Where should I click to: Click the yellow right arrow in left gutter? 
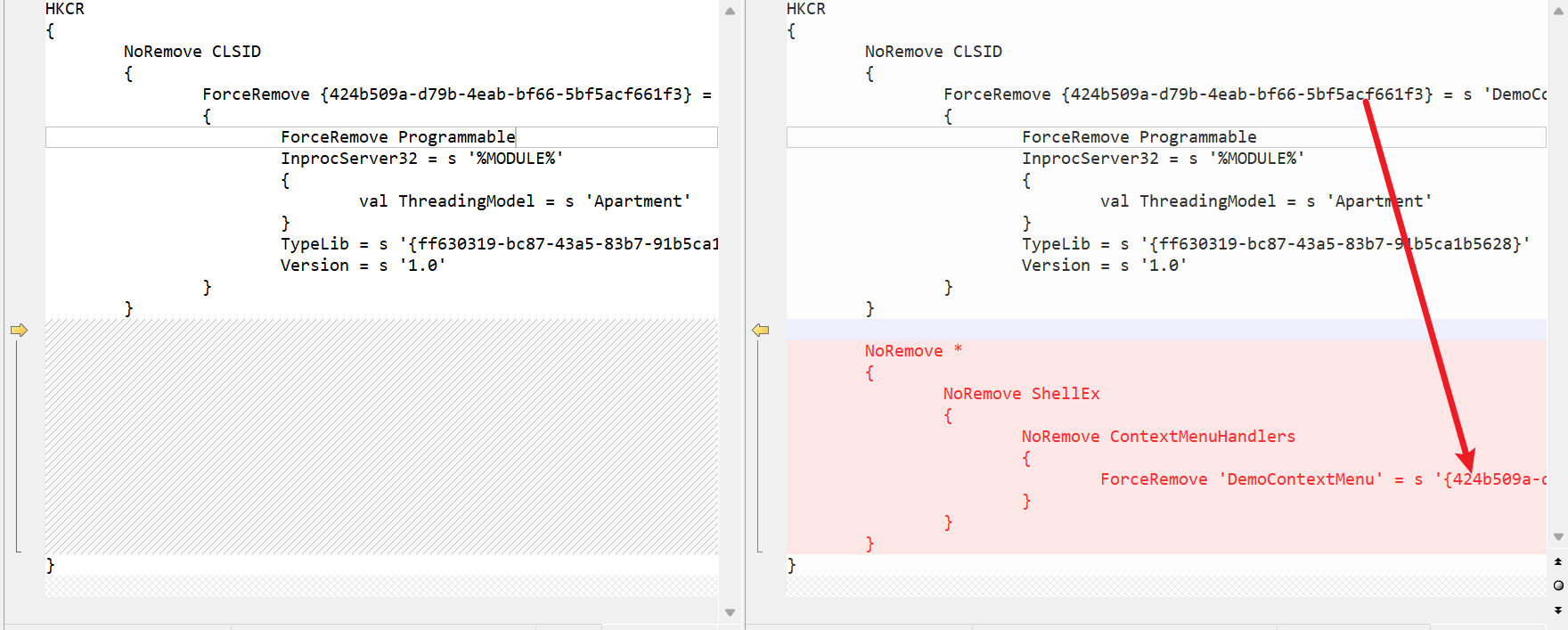coord(19,330)
